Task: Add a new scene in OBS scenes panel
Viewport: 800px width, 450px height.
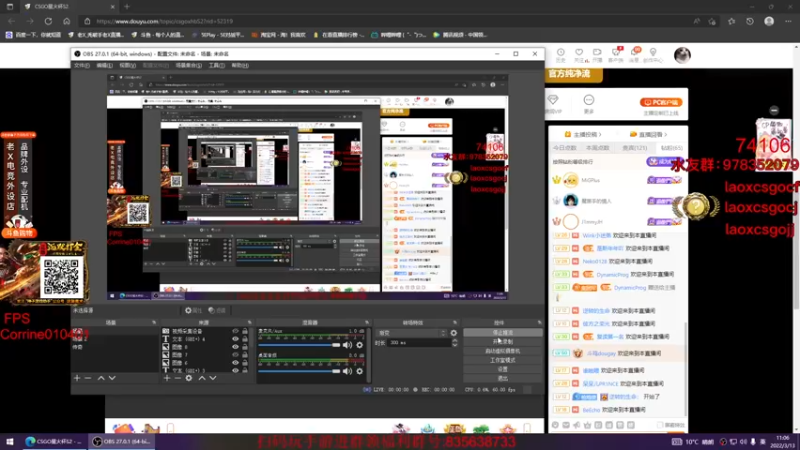Action: coord(77,378)
